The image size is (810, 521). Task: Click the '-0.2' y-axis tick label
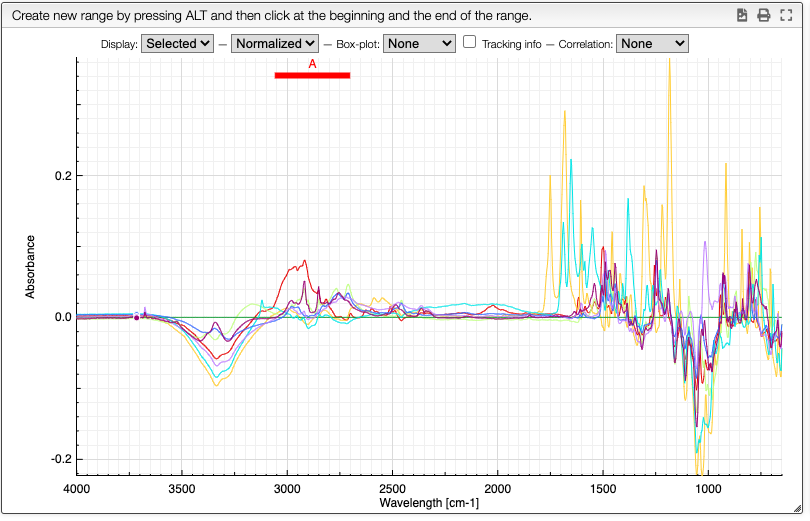click(61, 459)
